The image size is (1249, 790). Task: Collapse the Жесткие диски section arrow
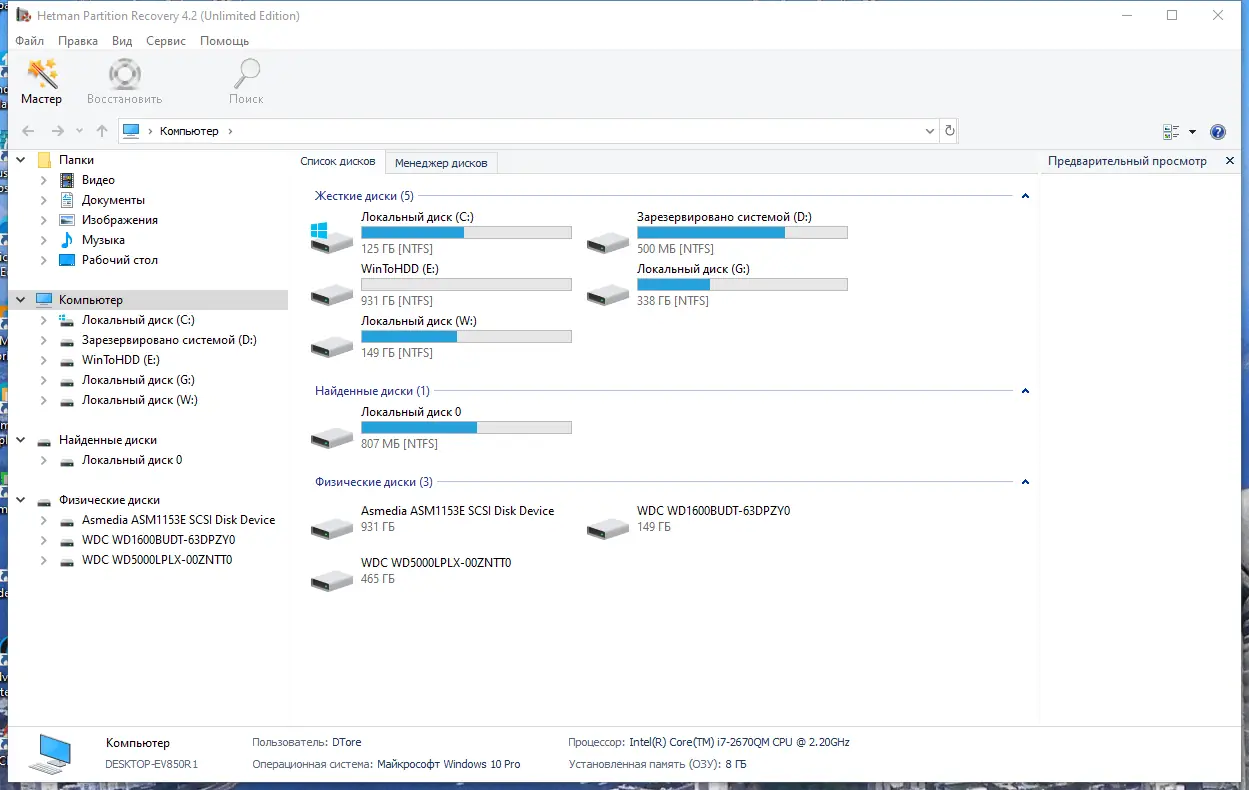pyautogui.click(x=1024, y=196)
